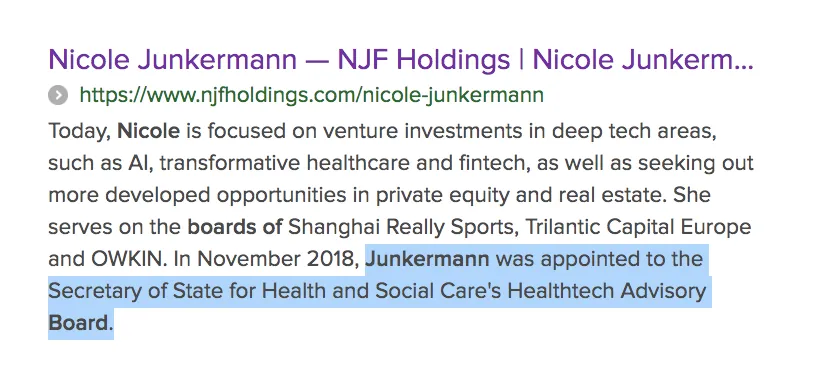Click the green njfholdings.com URL
The height and width of the screenshot is (391, 827).
[x=311, y=96]
